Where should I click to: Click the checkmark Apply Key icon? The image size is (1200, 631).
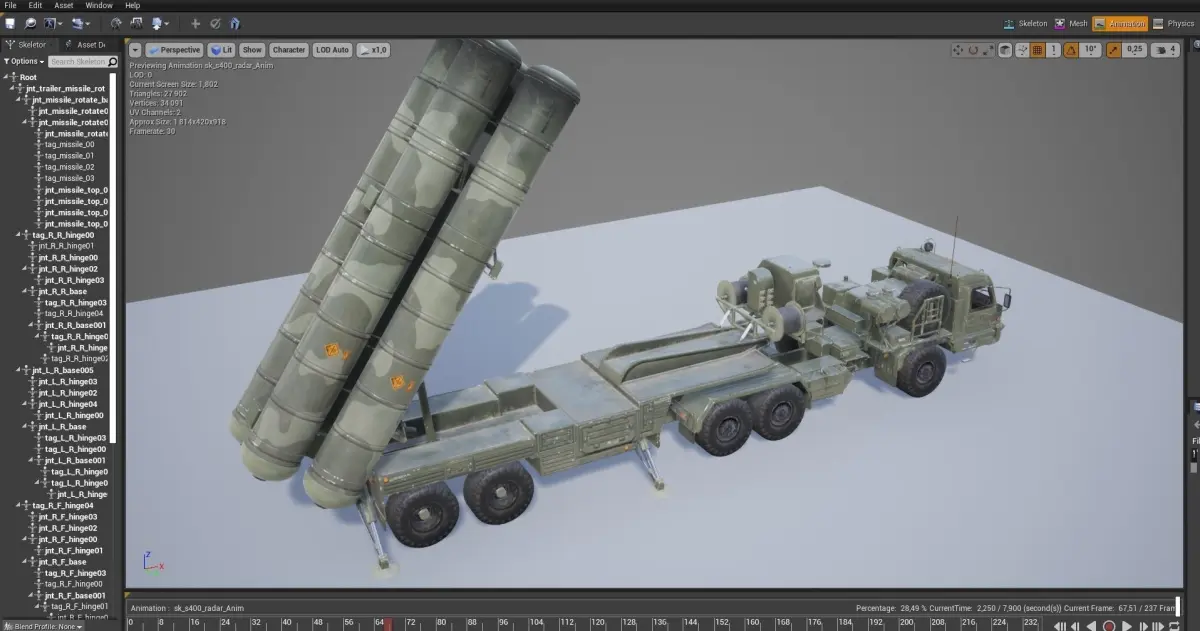tap(215, 23)
